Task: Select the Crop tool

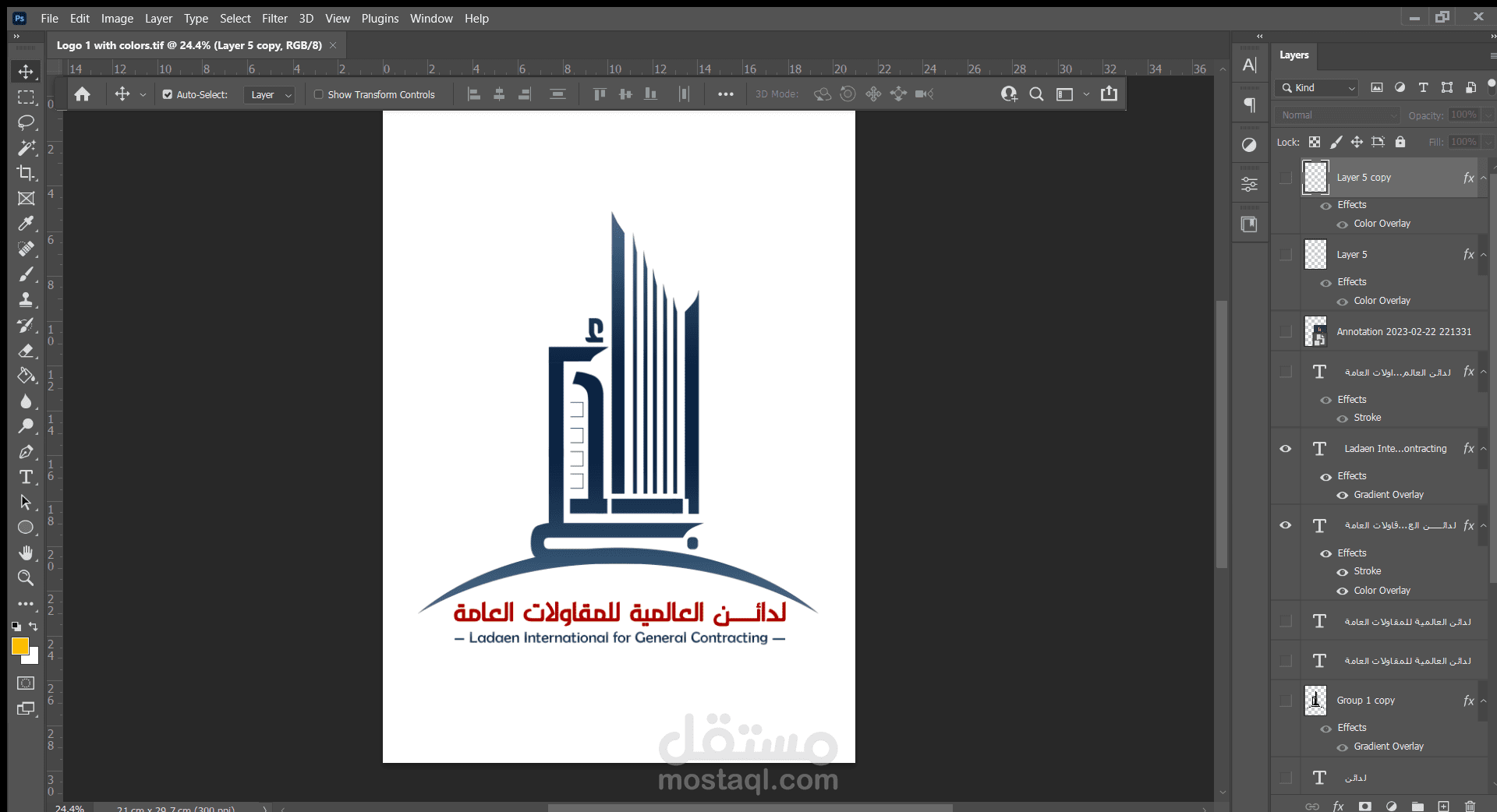Action: [x=26, y=173]
